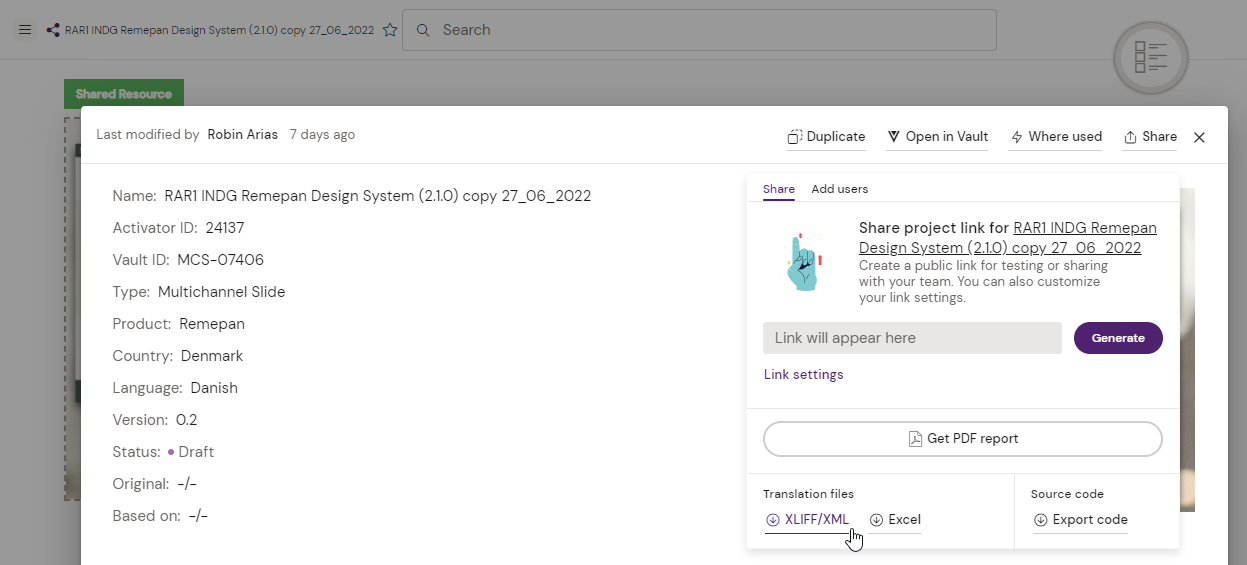Open the hamburger menu
Viewport: 1247px width, 565px height.
(25, 30)
